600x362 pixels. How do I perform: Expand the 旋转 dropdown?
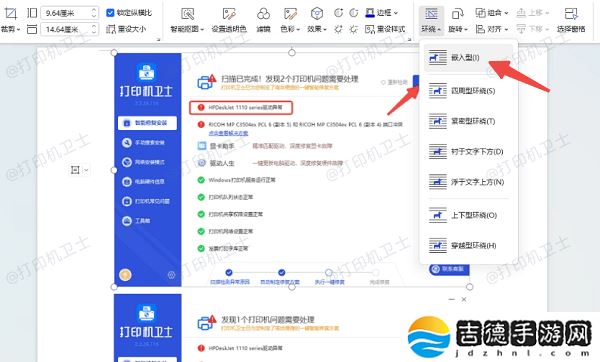(466, 29)
